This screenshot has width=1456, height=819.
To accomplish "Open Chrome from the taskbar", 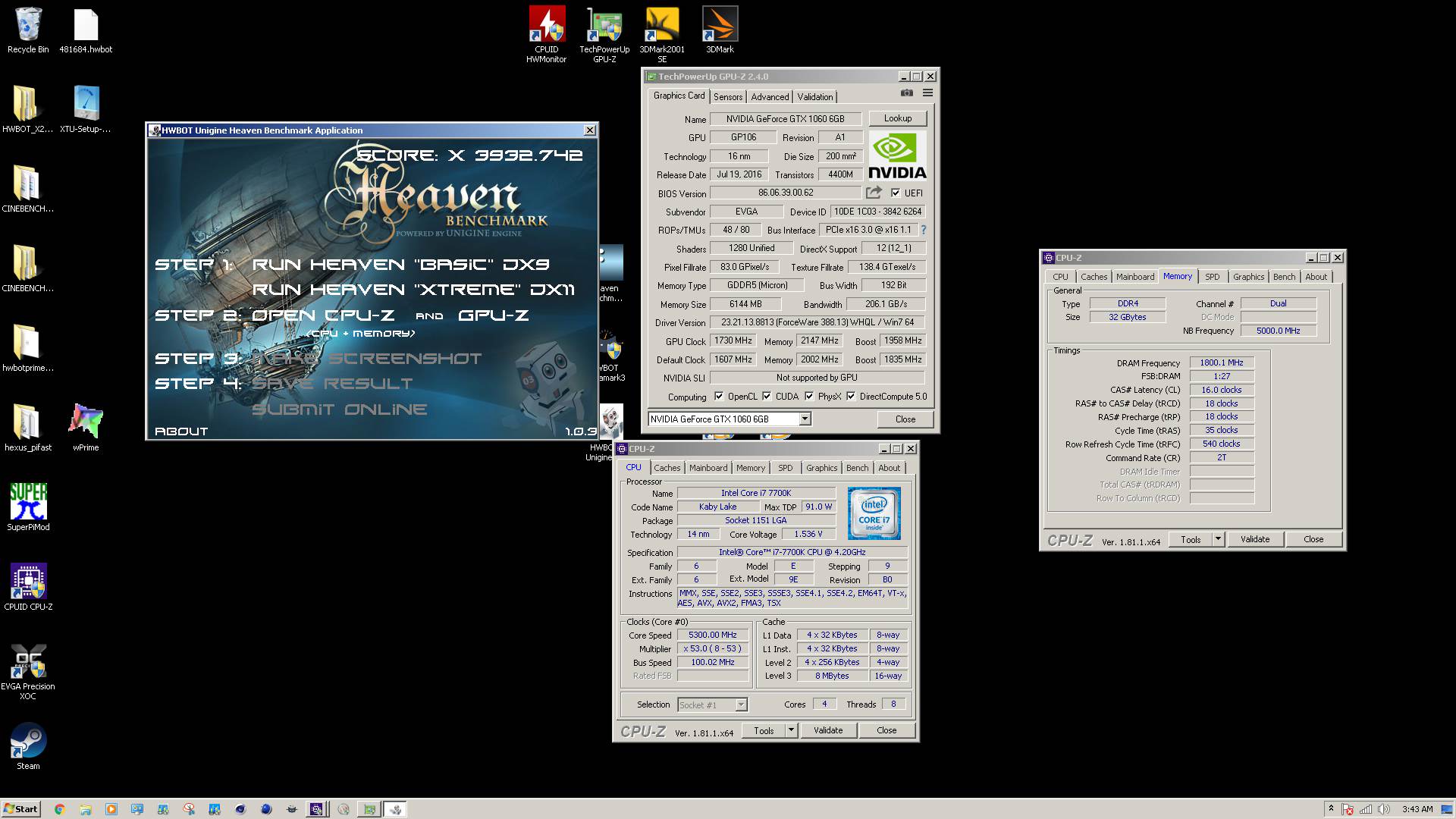I will 59,809.
